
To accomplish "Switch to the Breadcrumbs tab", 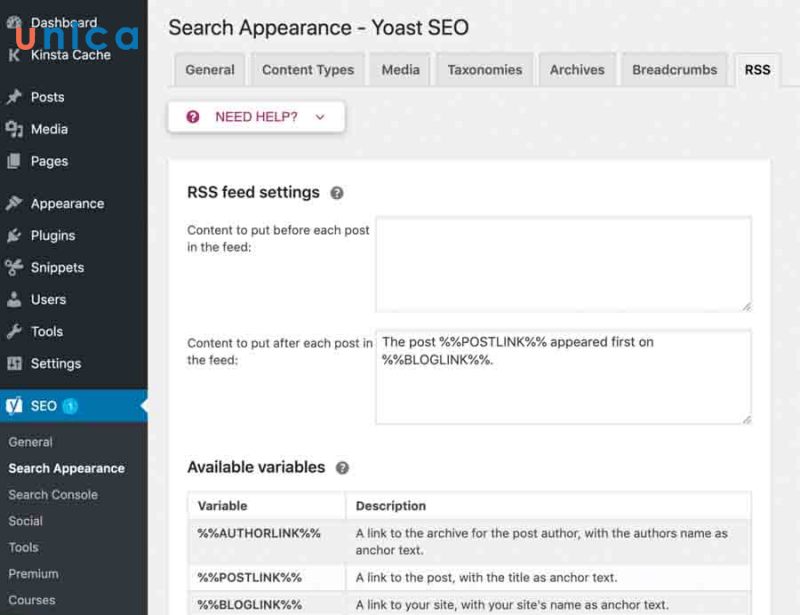I will pos(672,69).
